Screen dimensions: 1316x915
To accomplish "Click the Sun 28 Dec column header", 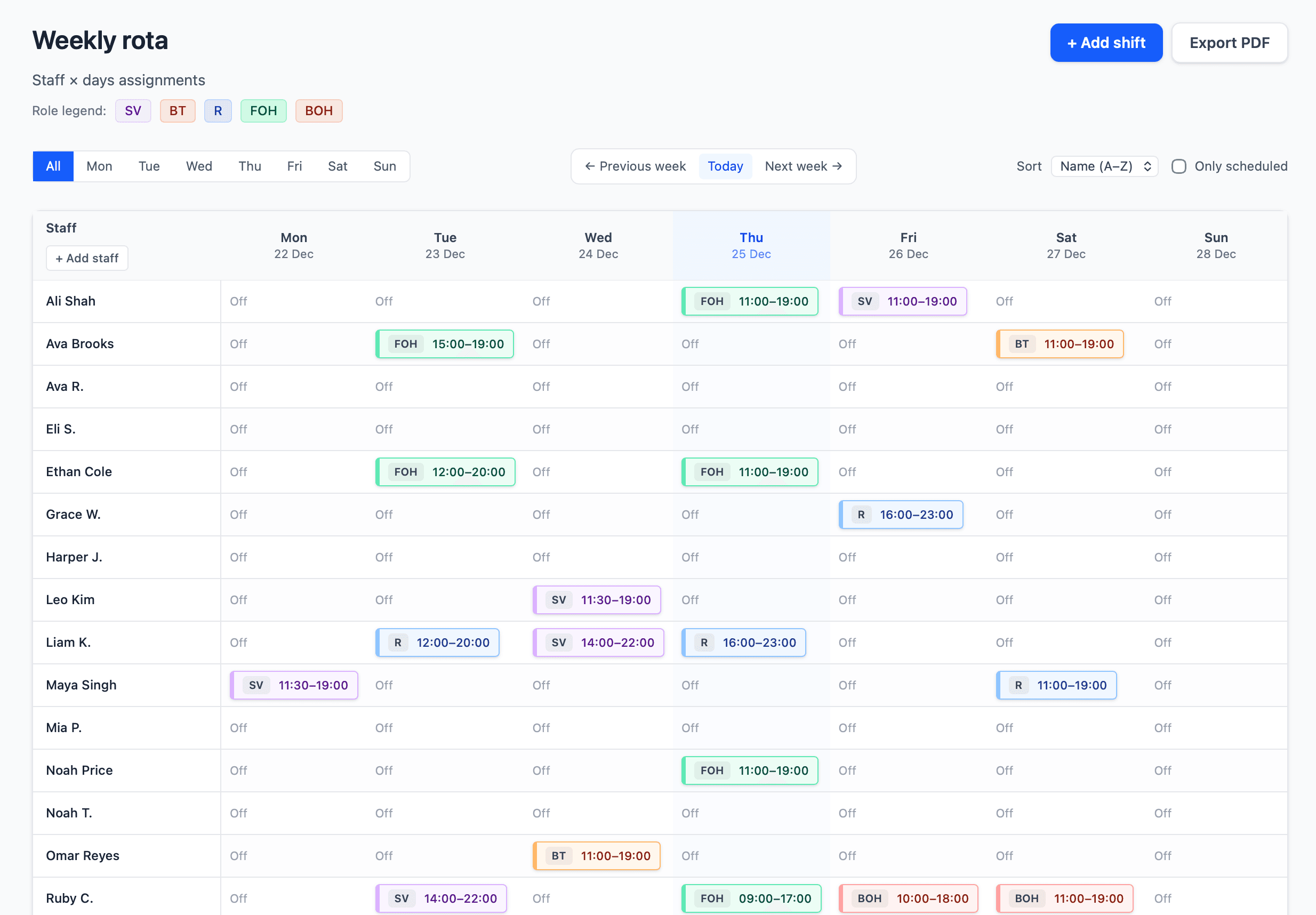I will (1216, 245).
